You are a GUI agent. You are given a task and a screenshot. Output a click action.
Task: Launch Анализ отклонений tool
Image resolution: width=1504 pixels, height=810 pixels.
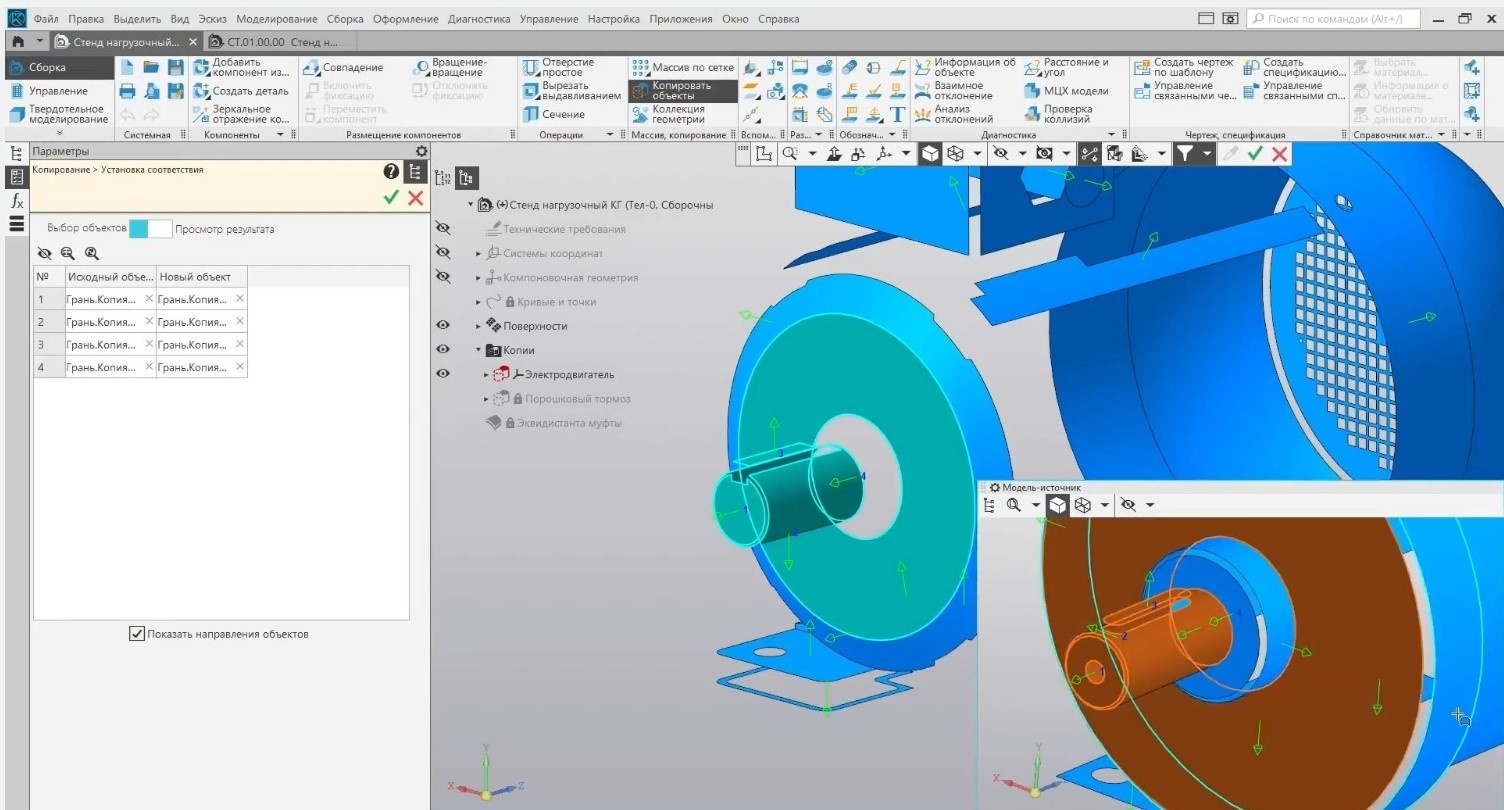coord(954,114)
